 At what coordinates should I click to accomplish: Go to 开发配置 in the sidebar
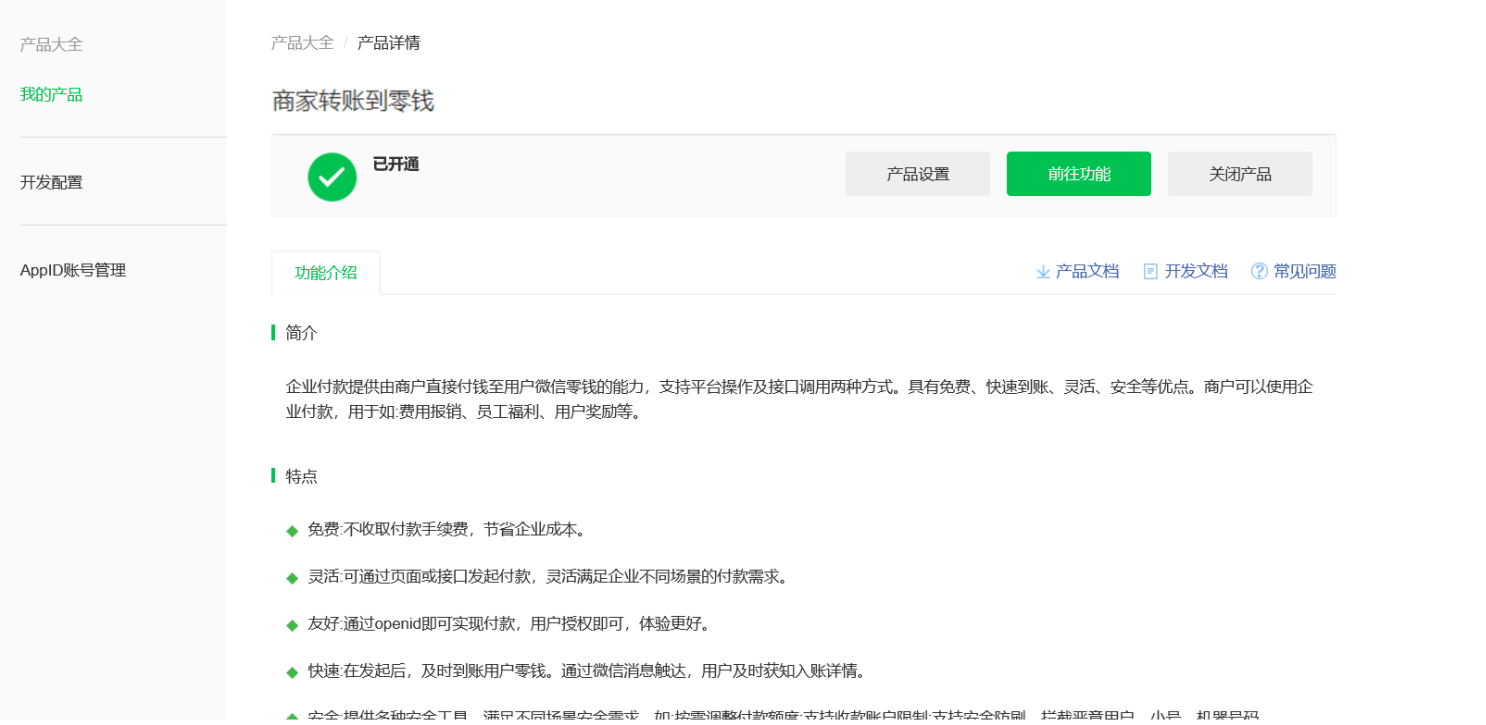tap(51, 182)
